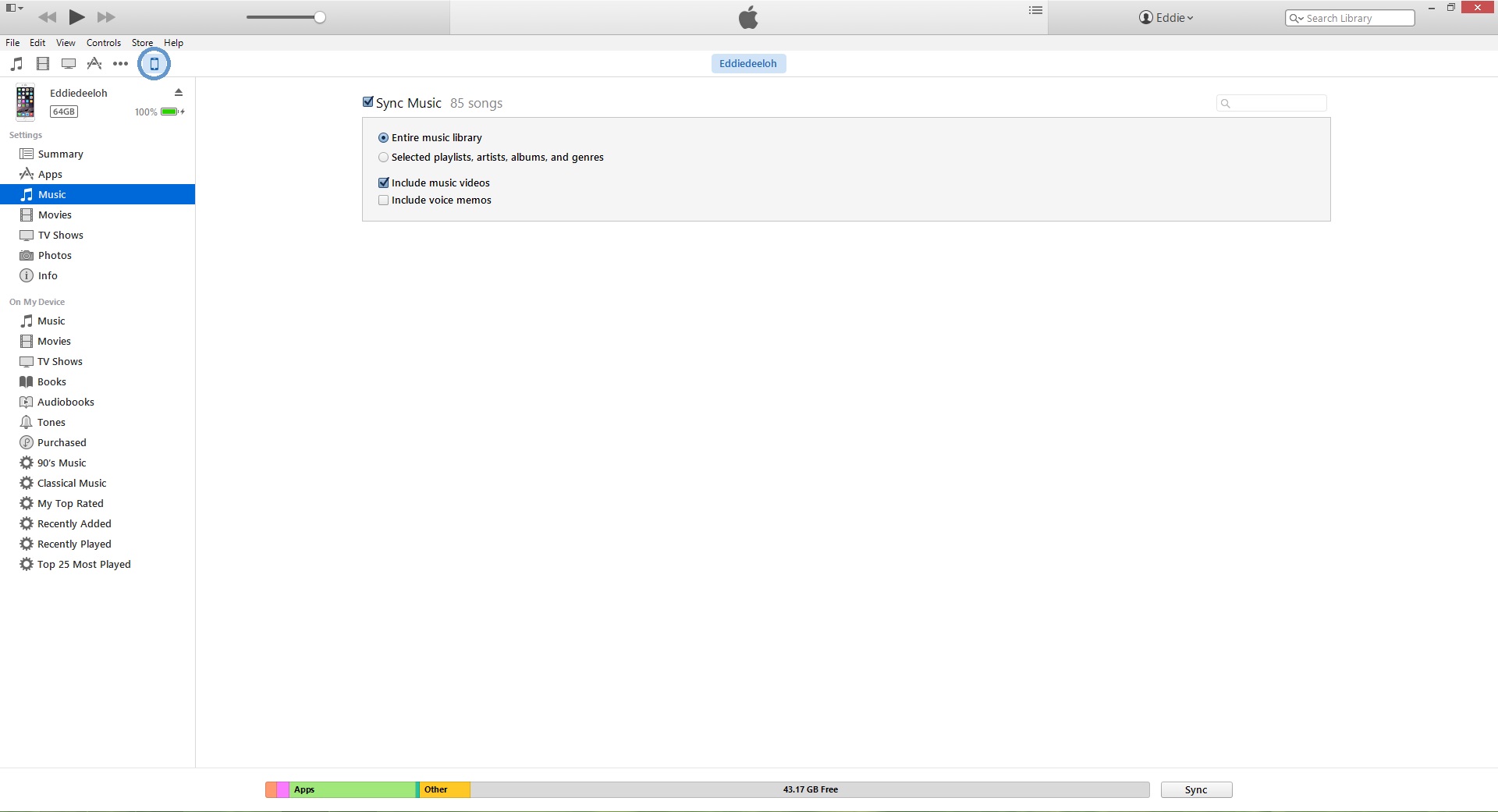Click the 64GB capacity badge
The image size is (1498, 812).
click(64, 112)
